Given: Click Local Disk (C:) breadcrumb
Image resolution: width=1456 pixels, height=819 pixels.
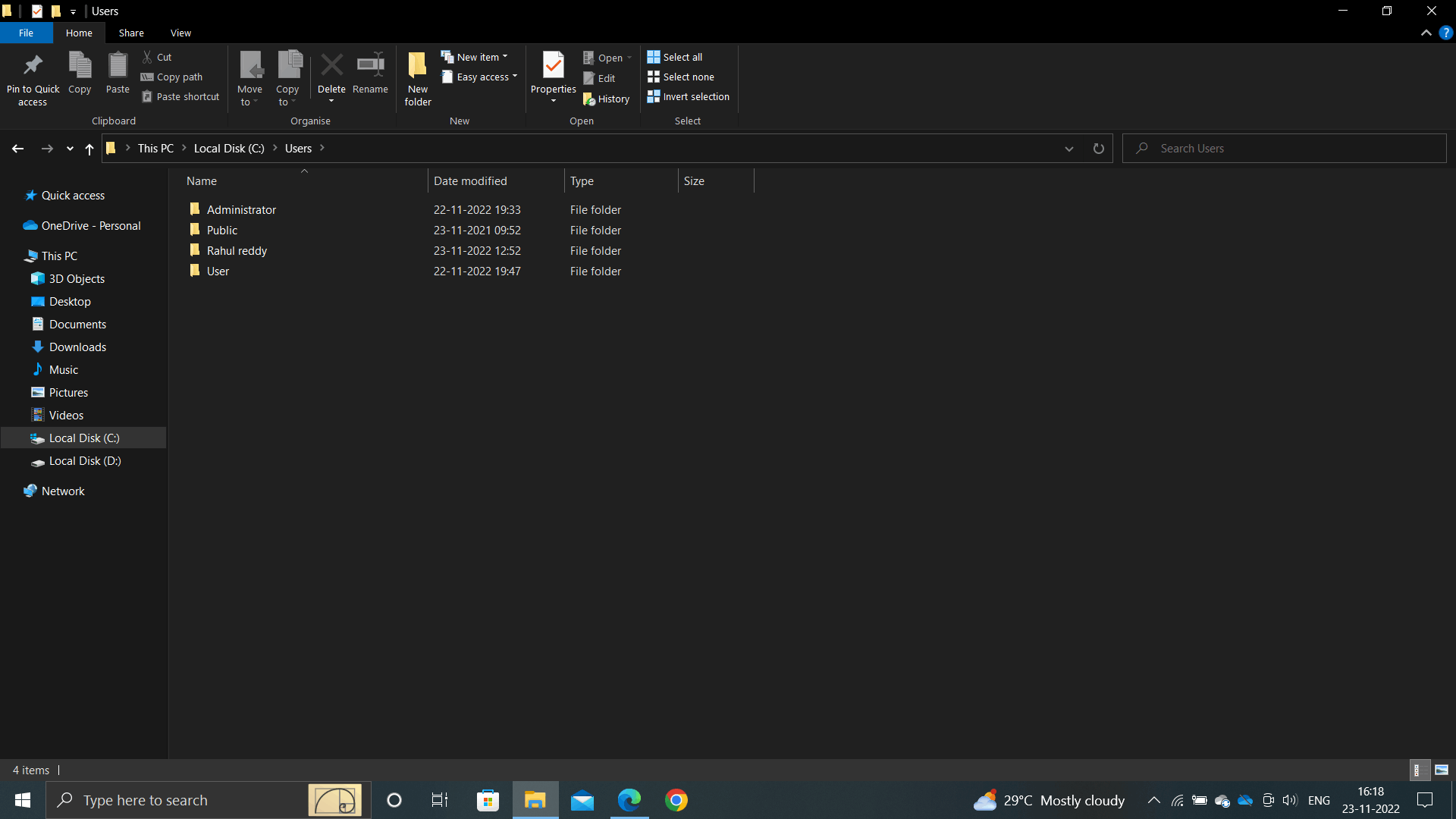Looking at the screenshot, I should [229, 148].
